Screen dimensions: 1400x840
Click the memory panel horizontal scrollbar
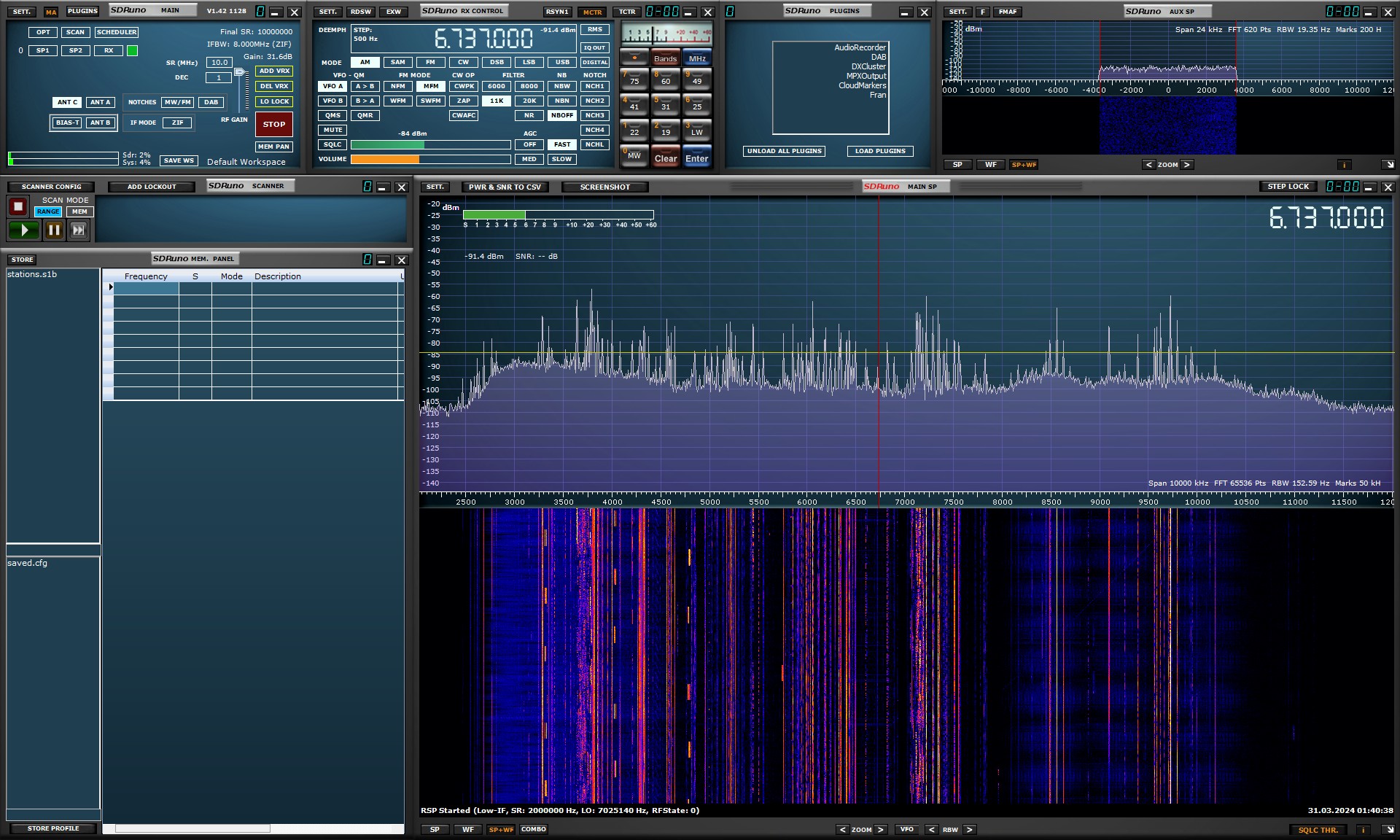click(x=192, y=828)
